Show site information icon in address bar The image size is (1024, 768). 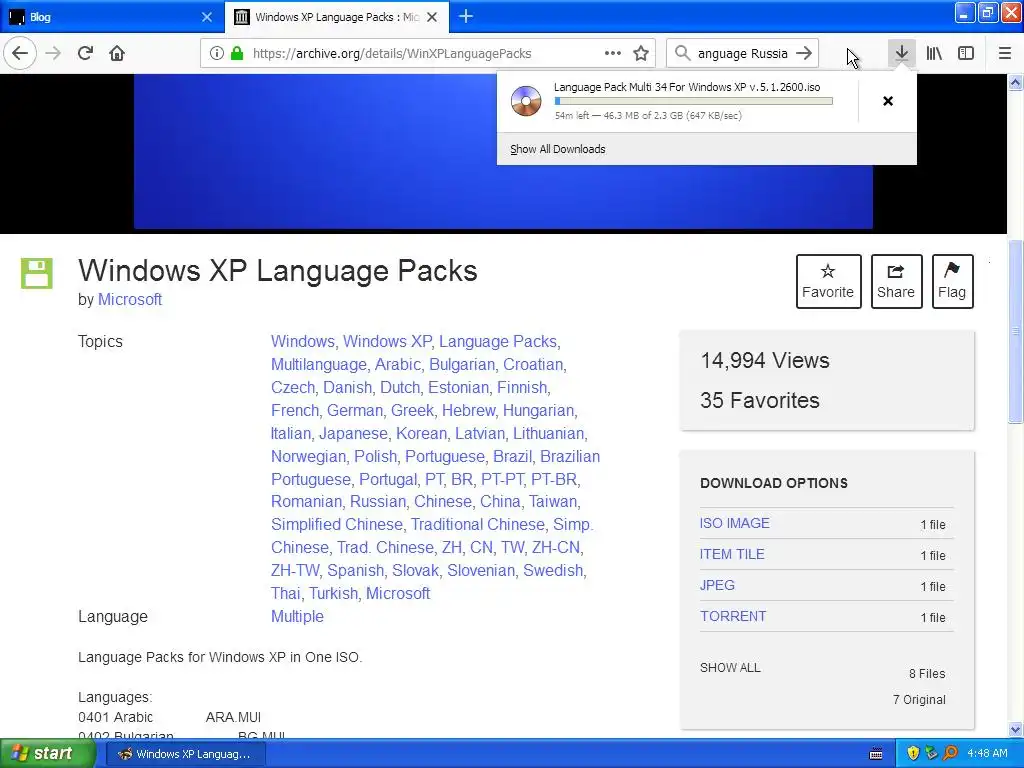point(217,54)
